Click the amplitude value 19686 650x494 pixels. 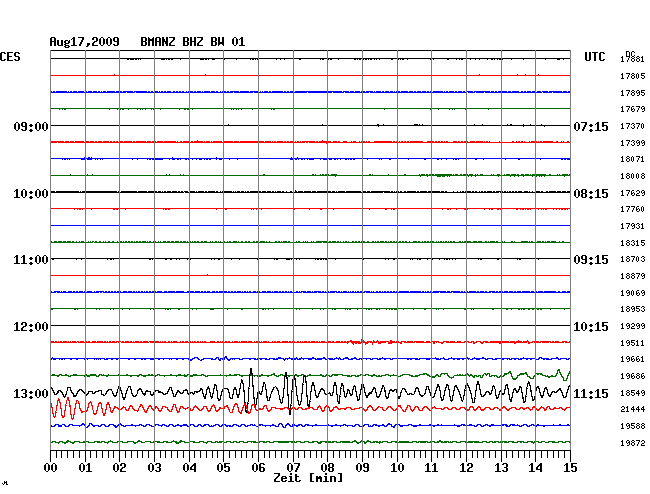(x=633, y=376)
